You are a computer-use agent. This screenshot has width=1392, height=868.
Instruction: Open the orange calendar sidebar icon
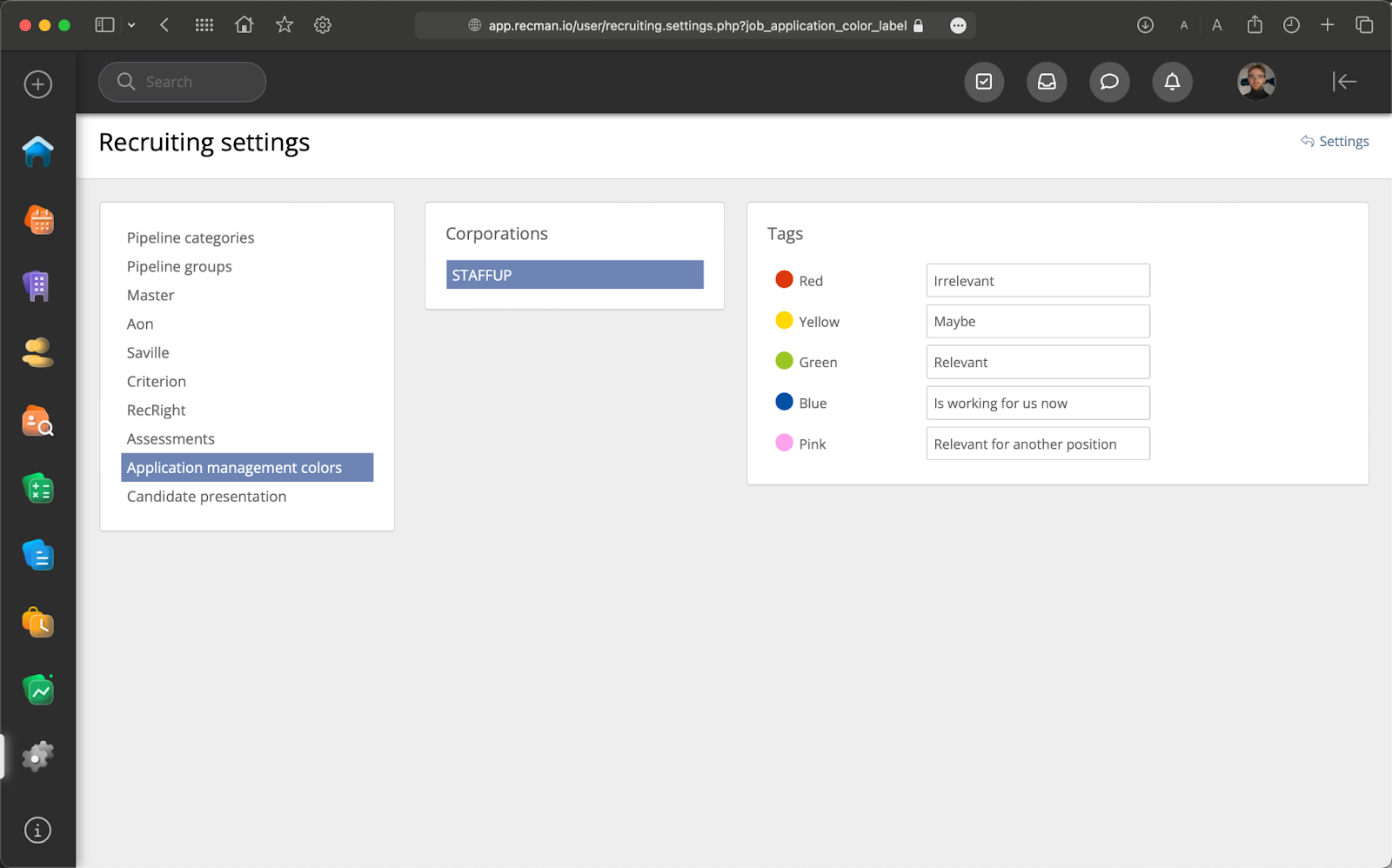click(x=38, y=219)
